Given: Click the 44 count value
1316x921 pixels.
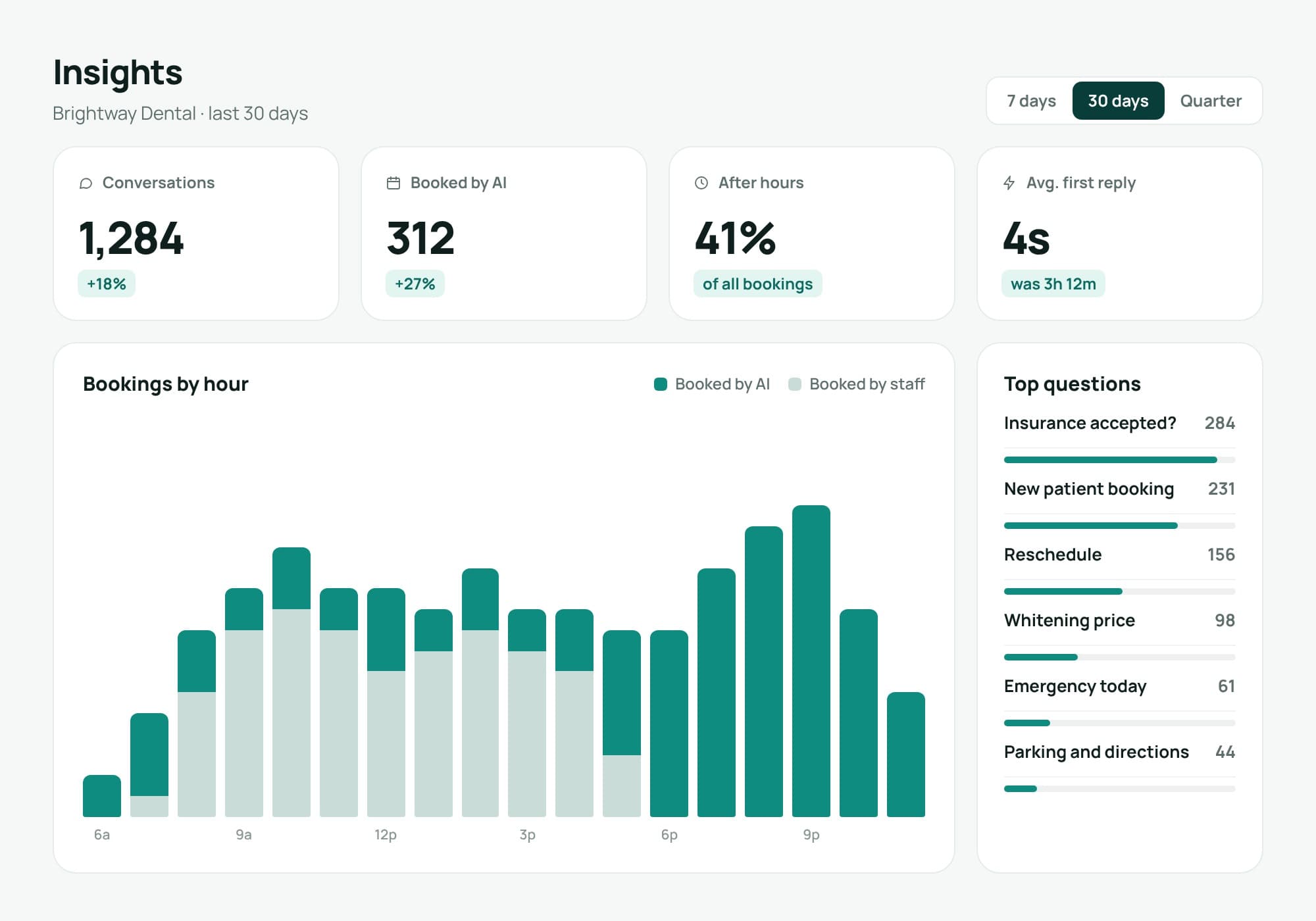Looking at the screenshot, I should coord(1225,752).
